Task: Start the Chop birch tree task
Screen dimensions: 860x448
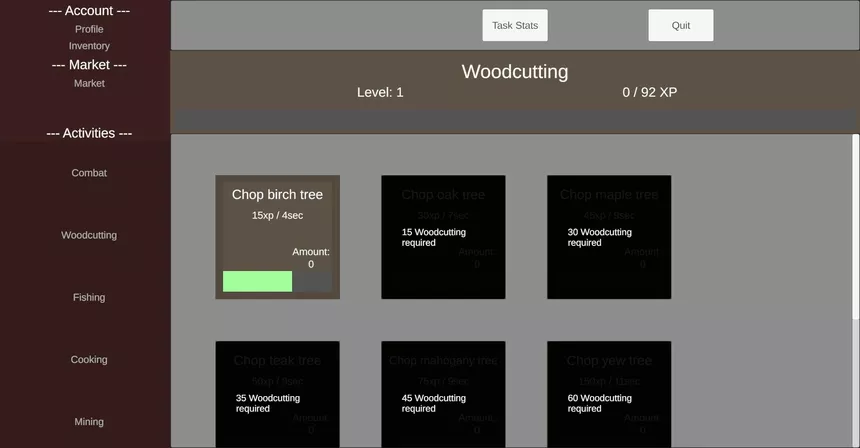Action: tap(278, 237)
